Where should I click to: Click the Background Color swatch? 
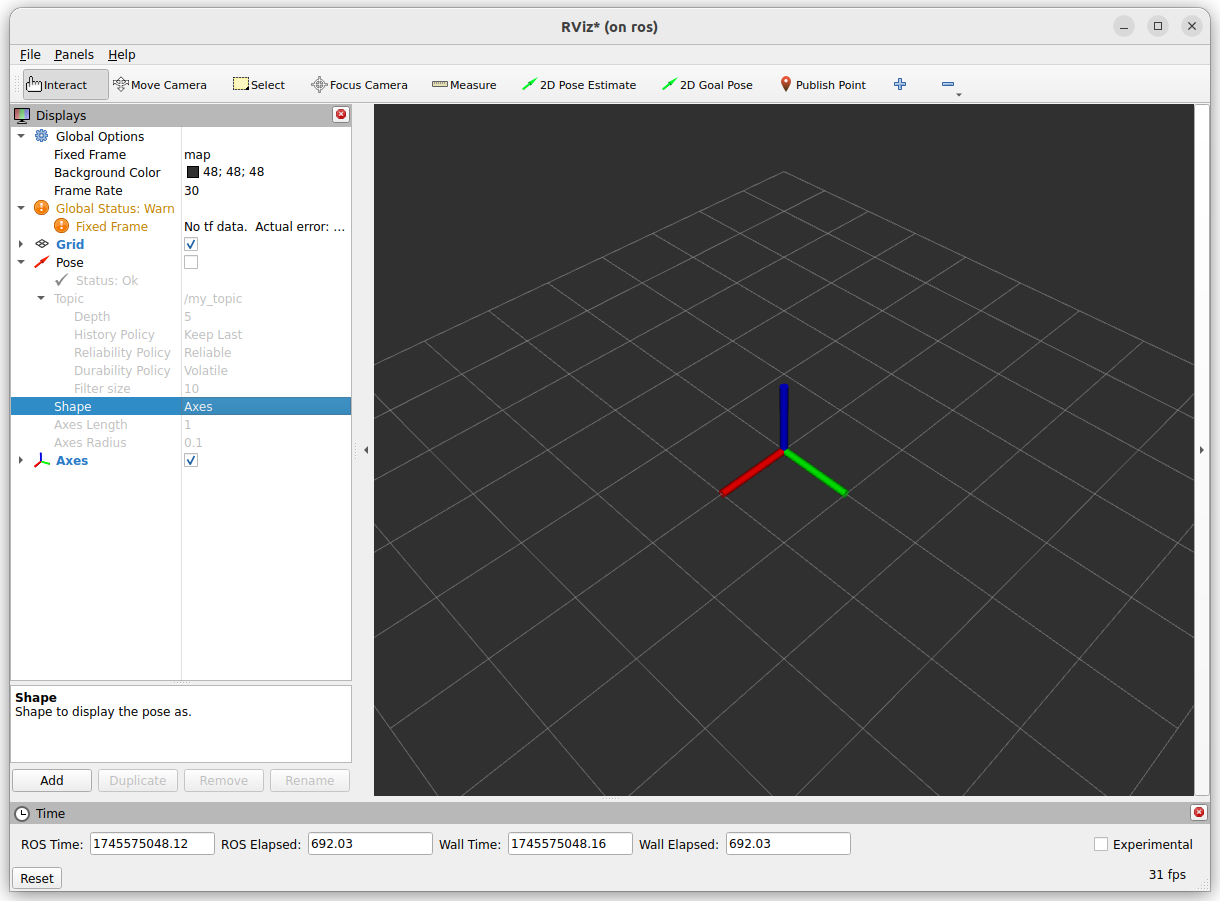193,172
